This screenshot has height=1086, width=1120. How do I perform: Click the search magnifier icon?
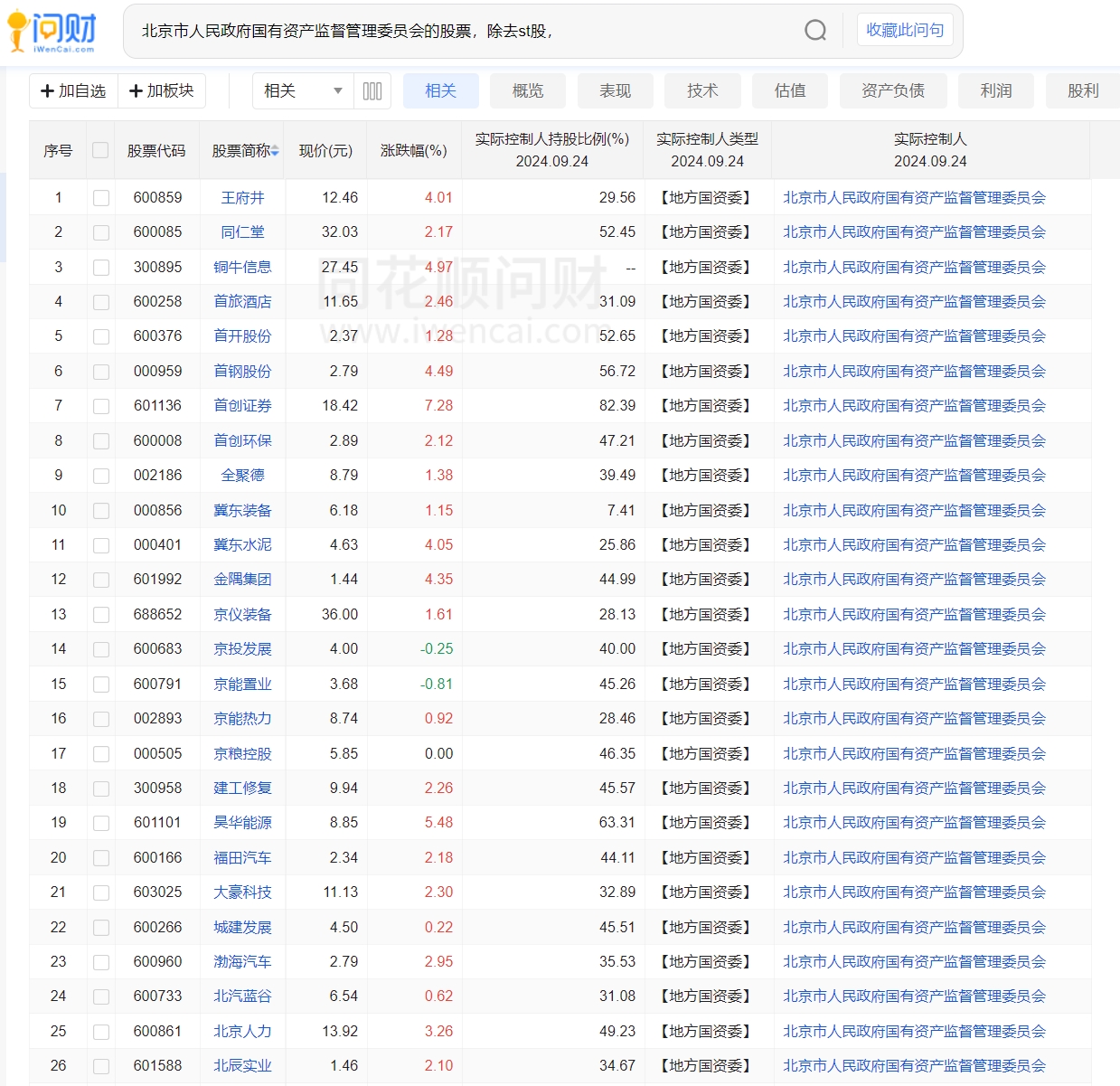[815, 31]
